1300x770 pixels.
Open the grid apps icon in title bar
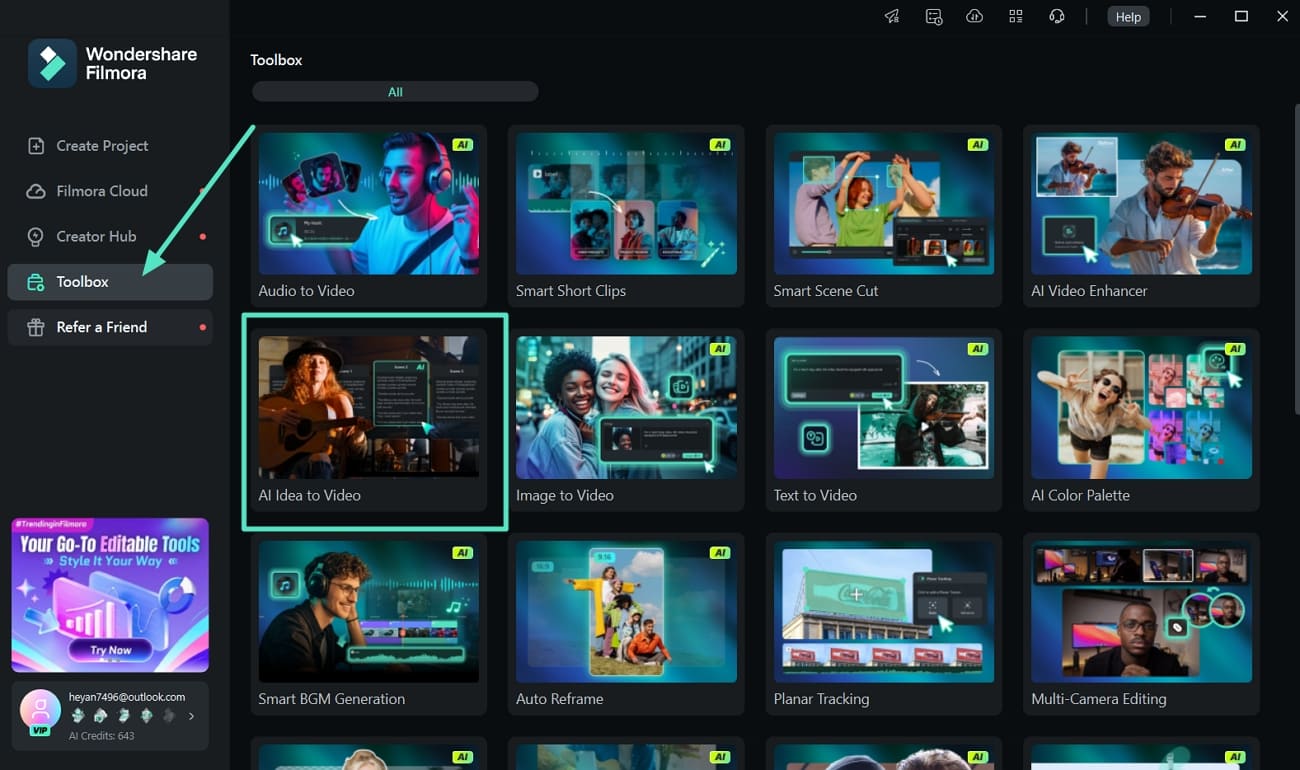(1016, 17)
